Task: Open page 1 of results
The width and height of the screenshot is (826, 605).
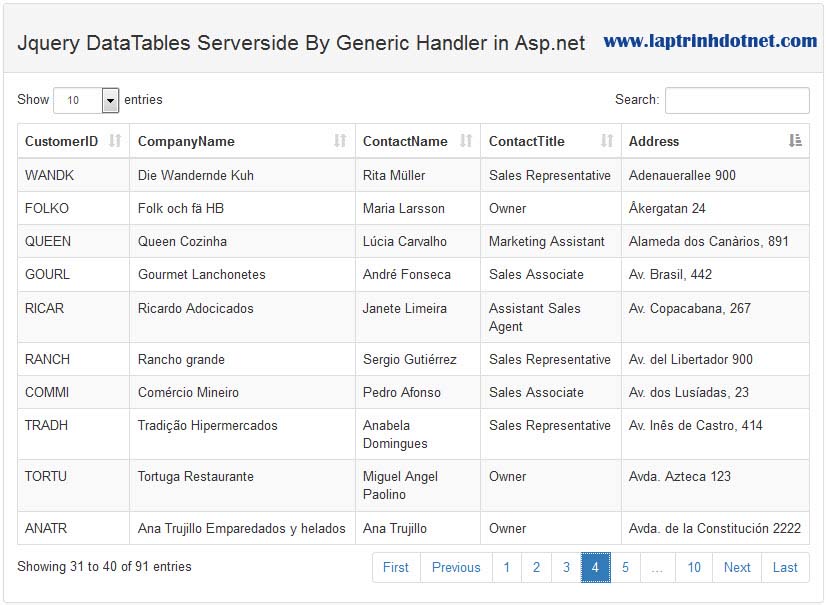Action: [507, 567]
